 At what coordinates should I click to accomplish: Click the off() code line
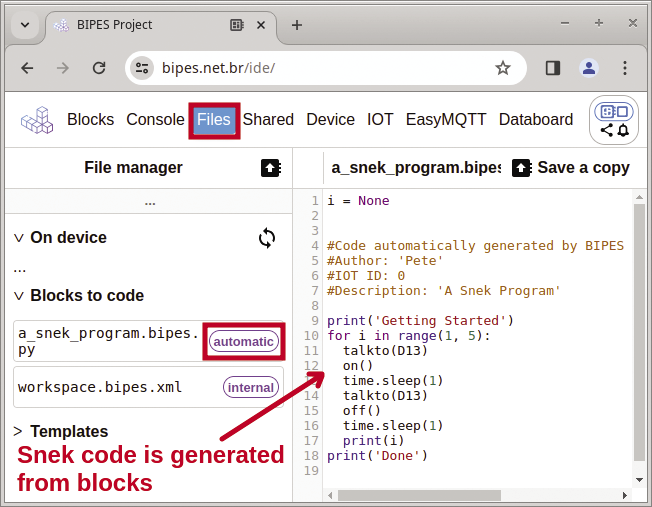point(361,411)
